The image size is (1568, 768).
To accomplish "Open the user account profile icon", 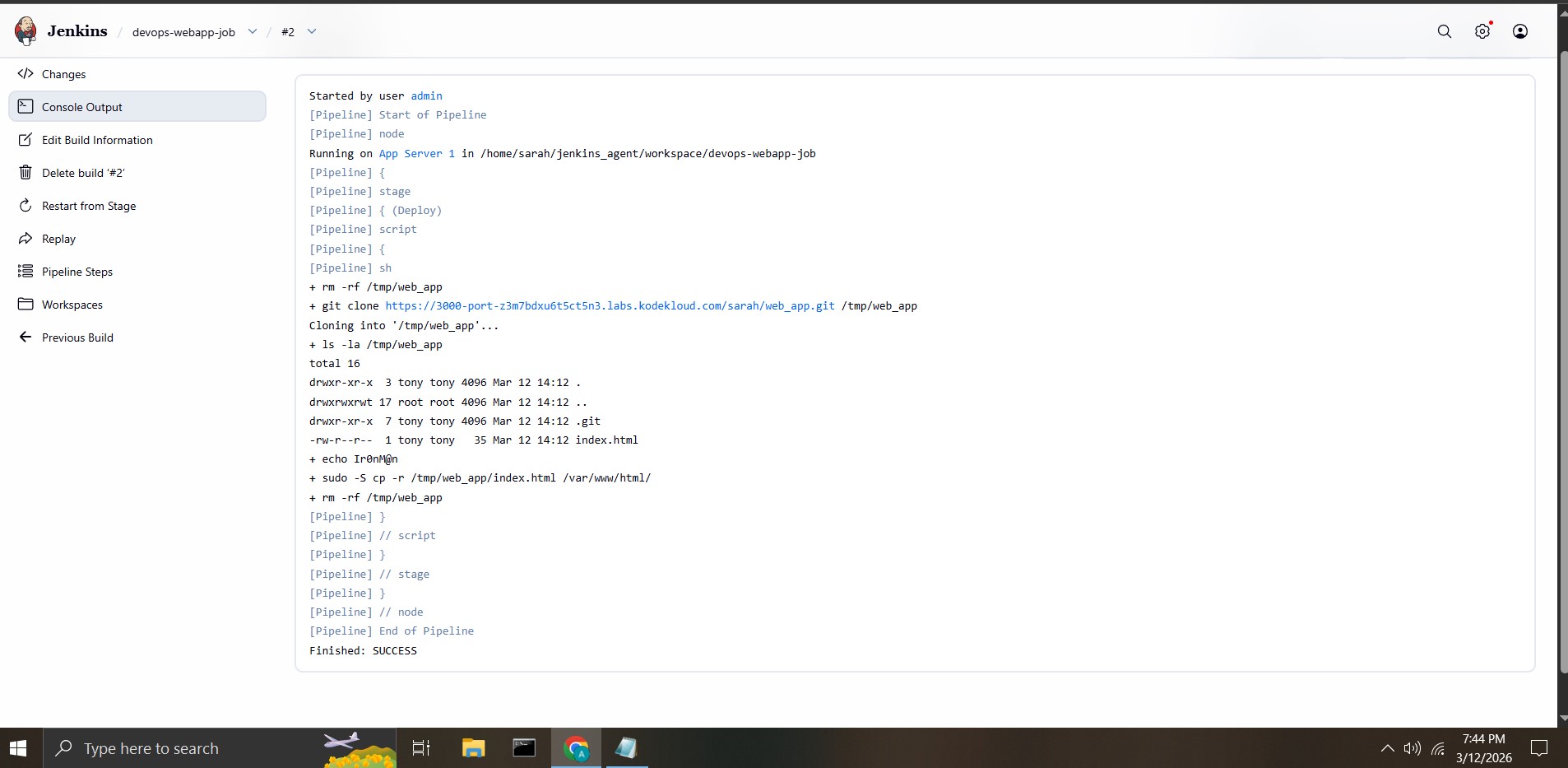I will [x=1520, y=31].
